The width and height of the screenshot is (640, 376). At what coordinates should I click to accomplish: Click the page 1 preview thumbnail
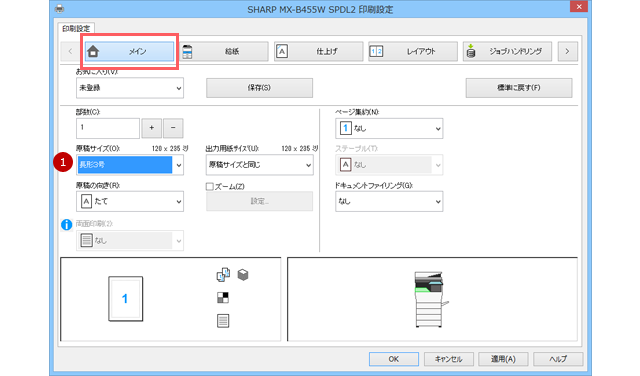click(126, 299)
